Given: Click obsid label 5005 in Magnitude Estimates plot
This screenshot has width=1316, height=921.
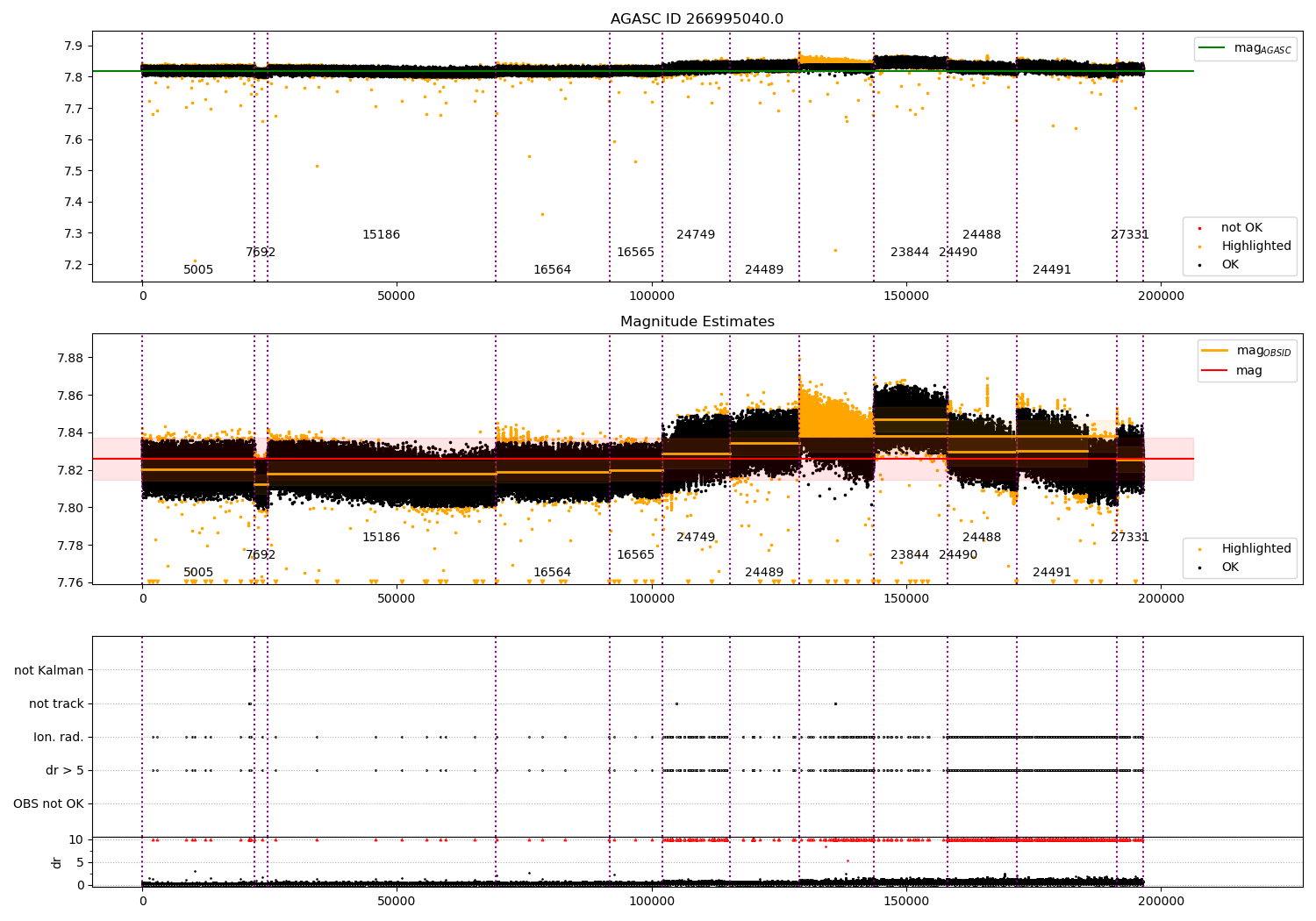Looking at the screenshot, I should (198, 573).
